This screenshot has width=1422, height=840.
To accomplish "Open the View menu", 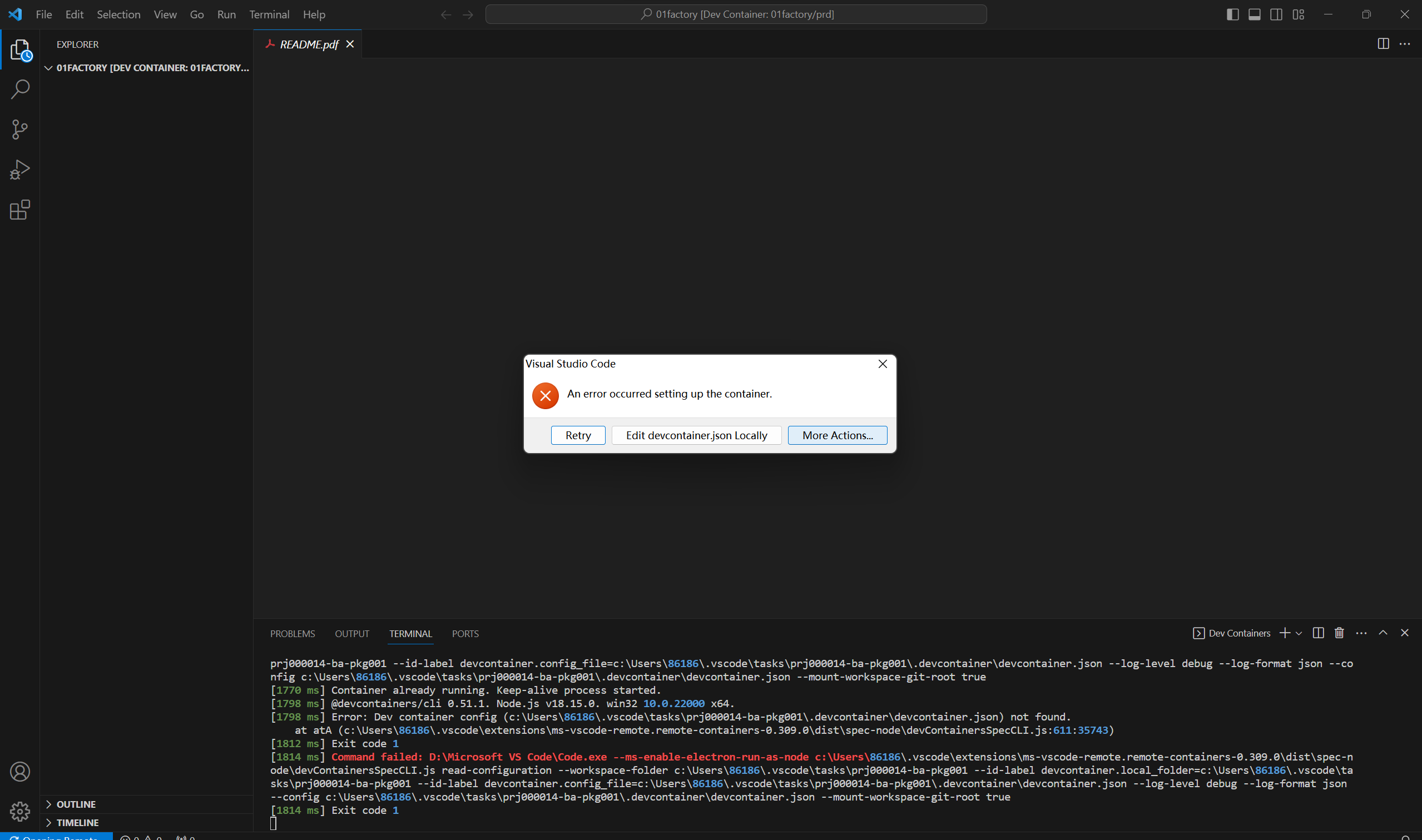I will click(x=165, y=14).
